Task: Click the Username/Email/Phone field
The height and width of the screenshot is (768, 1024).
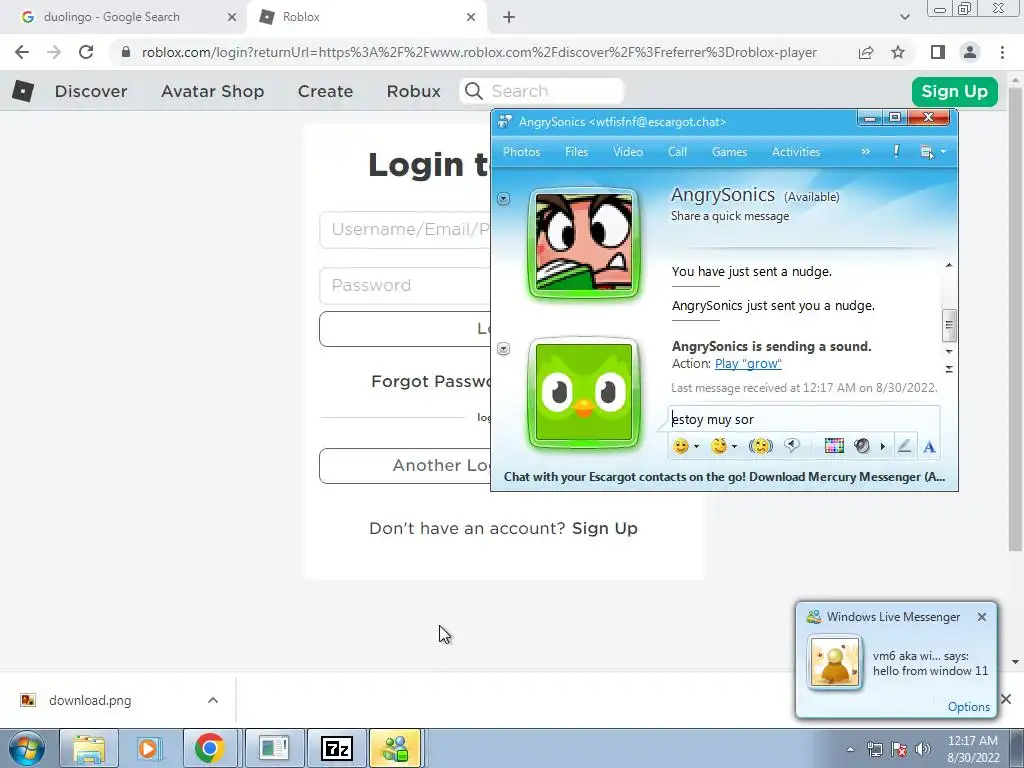Action: click(x=405, y=229)
